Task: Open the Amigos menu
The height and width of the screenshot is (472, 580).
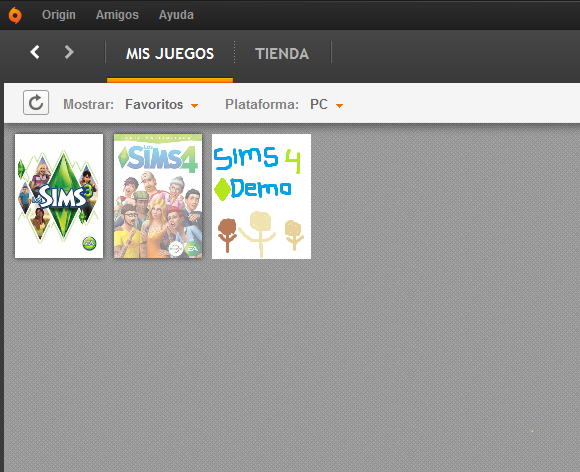Action: coord(117,15)
